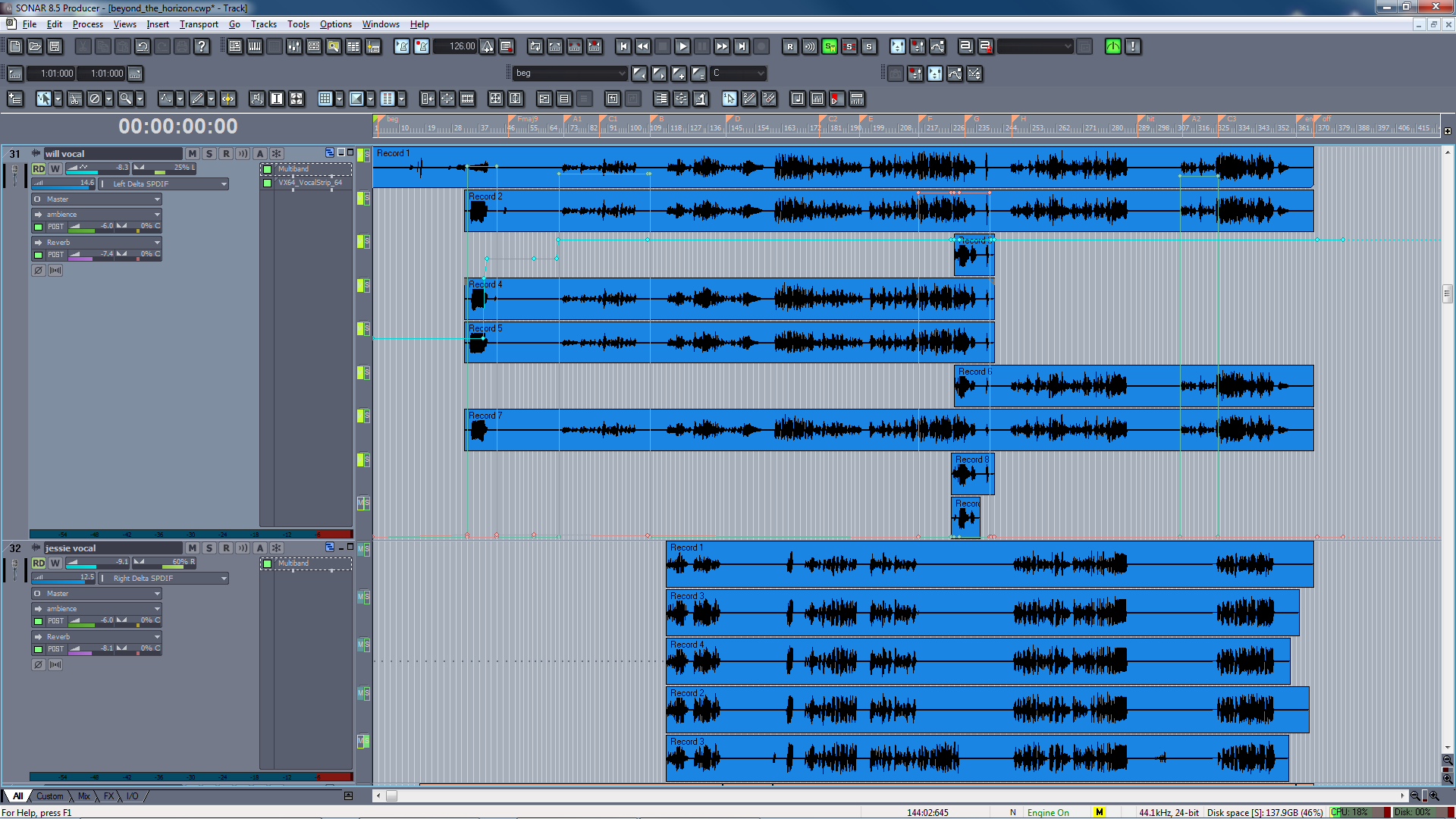Freeze the will vocal track

click(x=277, y=153)
